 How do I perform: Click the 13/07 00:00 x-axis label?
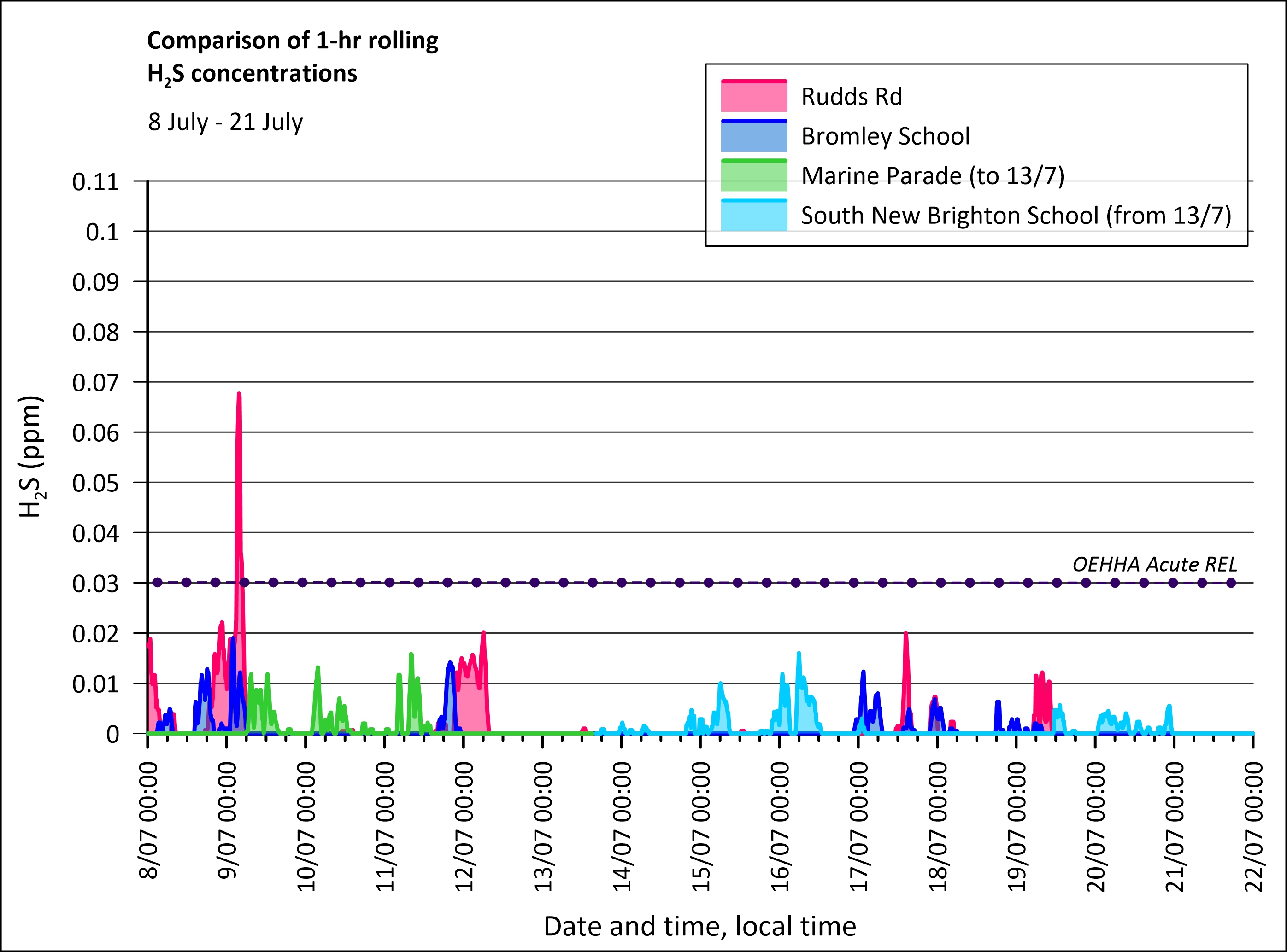tap(543, 826)
